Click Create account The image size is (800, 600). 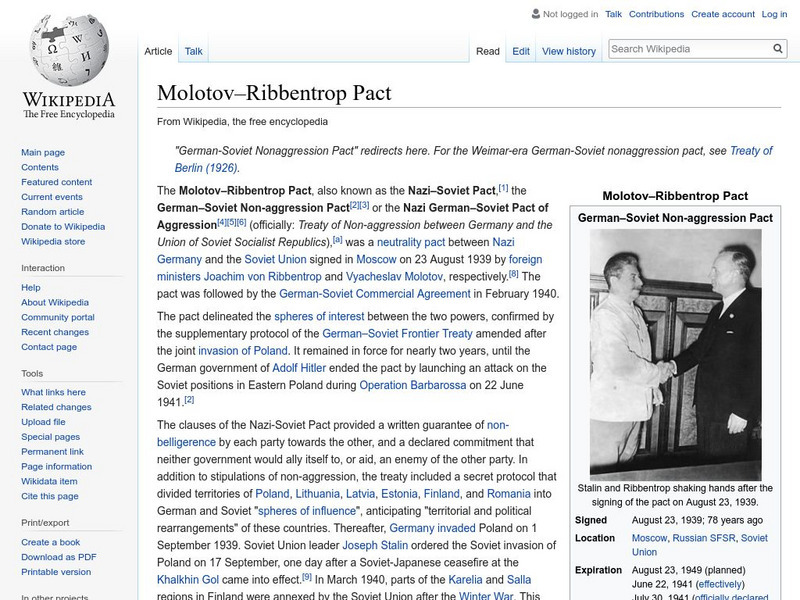click(723, 14)
